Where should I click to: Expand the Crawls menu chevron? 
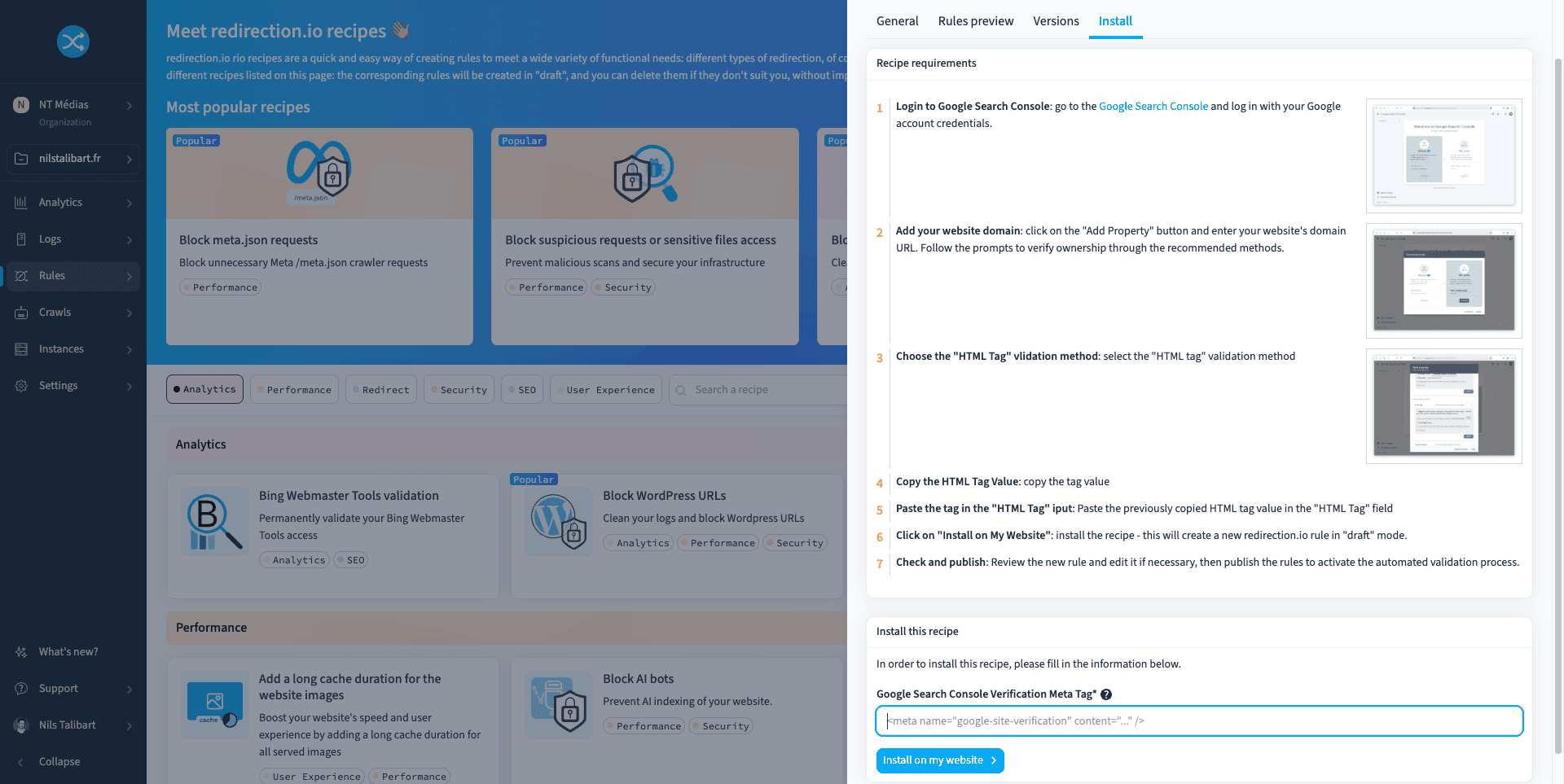point(130,313)
